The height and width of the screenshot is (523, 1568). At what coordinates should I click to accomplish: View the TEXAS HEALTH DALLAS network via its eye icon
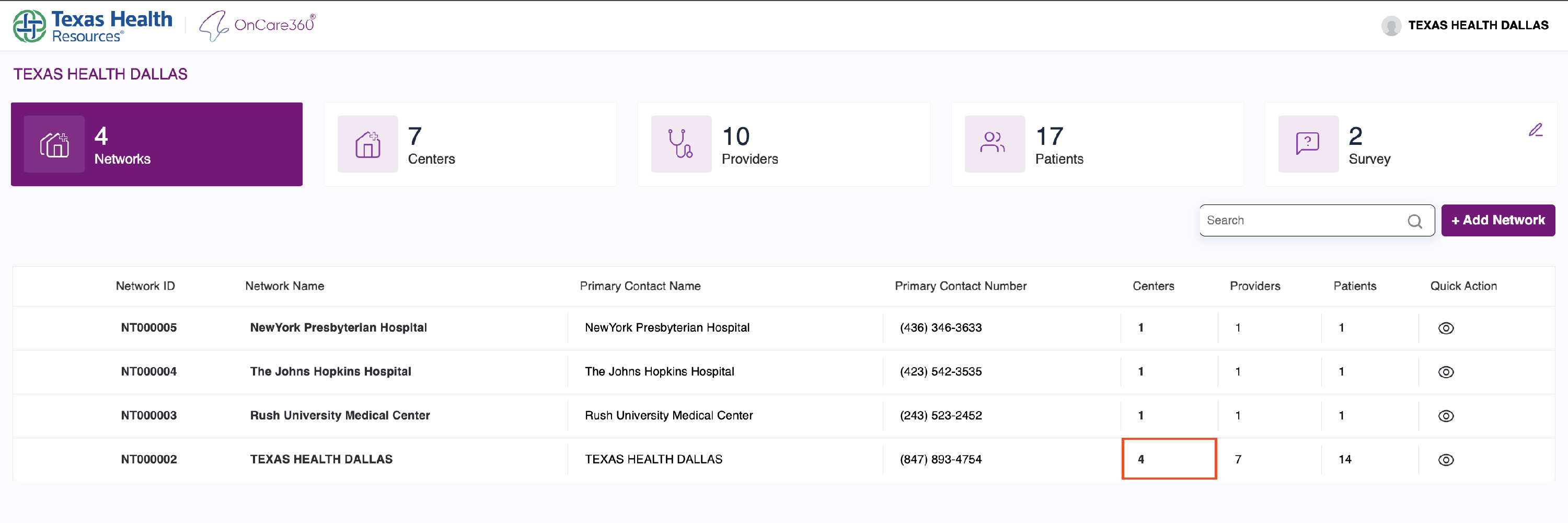point(1446,460)
